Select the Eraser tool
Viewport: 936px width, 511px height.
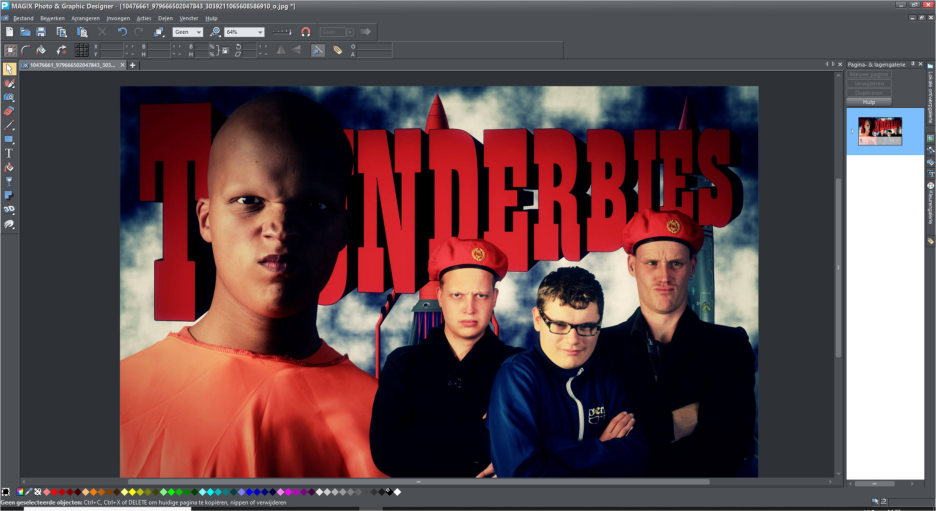tap(9, 111)
